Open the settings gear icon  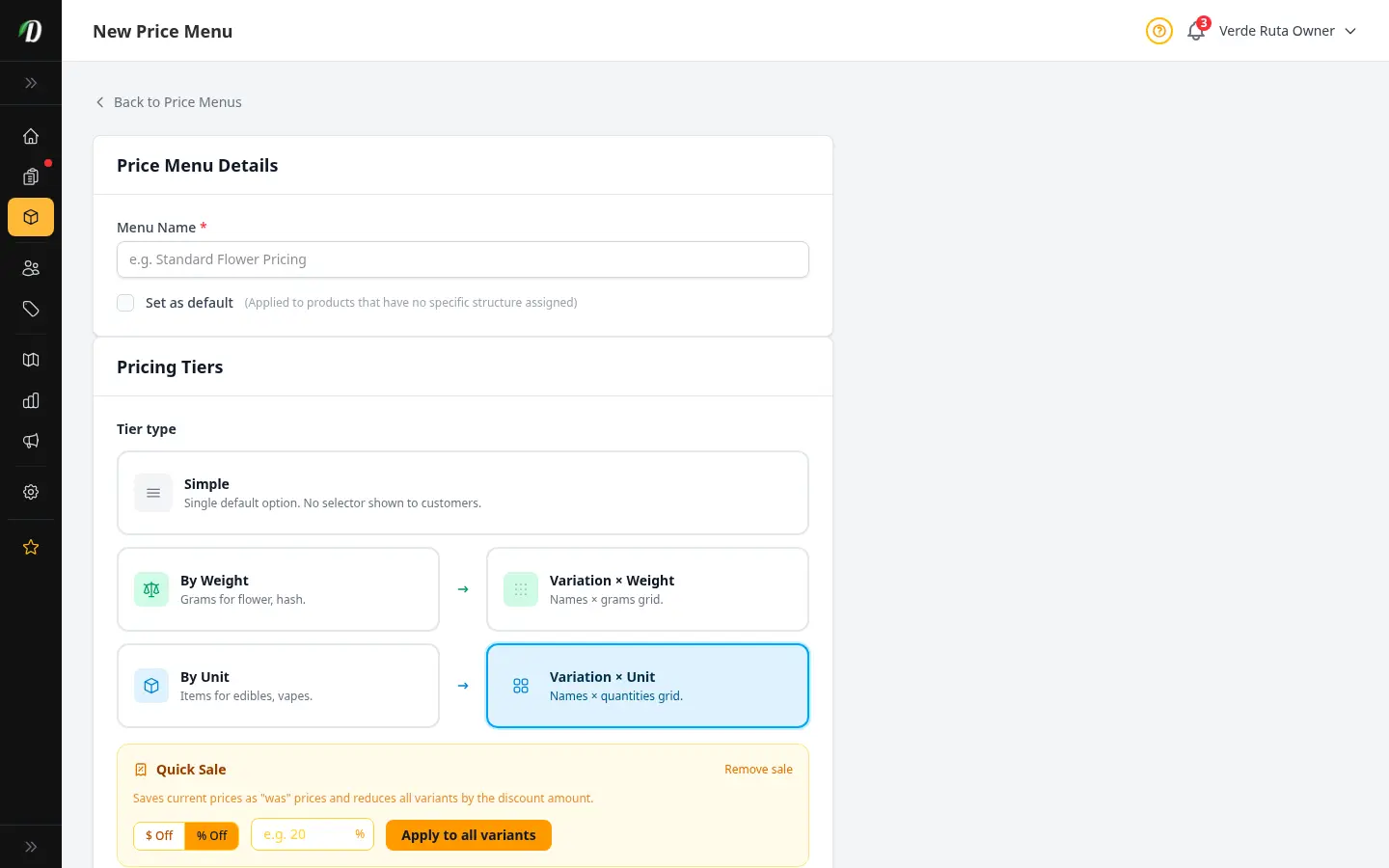click(31, 492)
